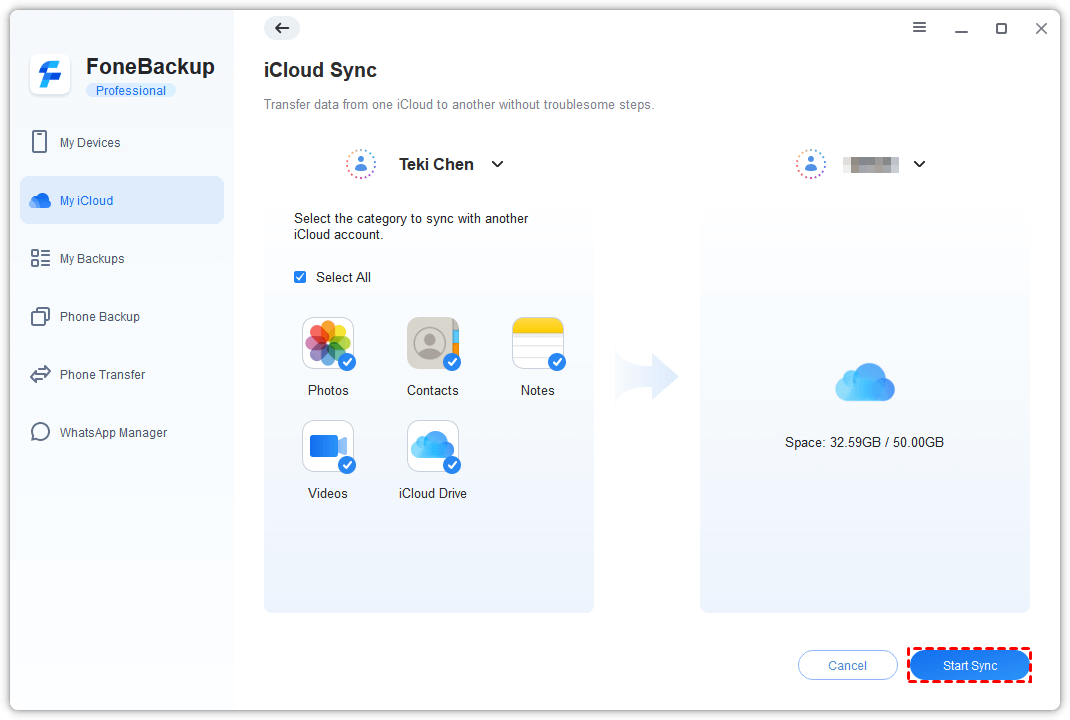Select the Photos category icon
The height and width of the screenshot is (720, 1070).
tap(328, 343)
